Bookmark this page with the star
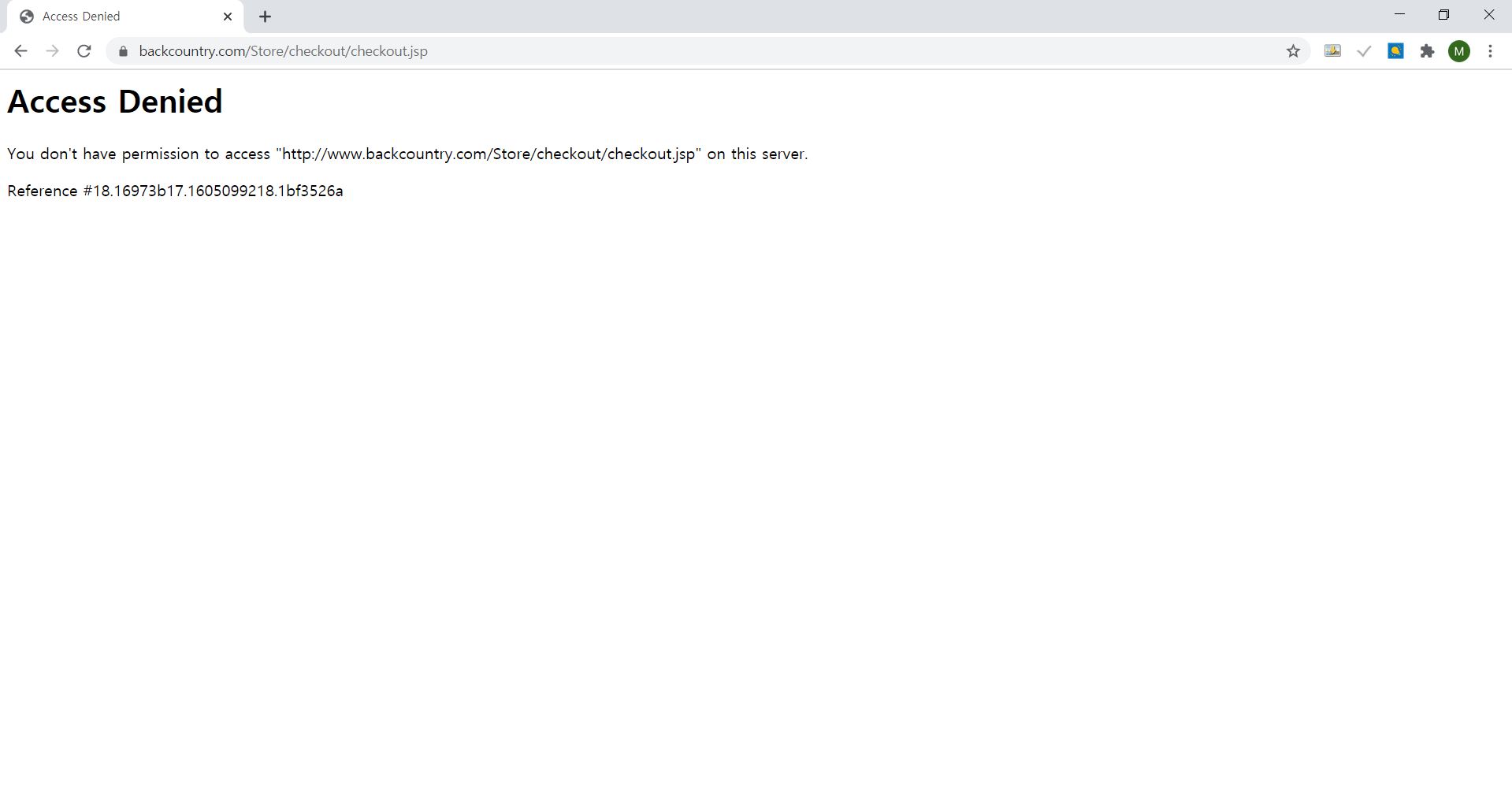 click(1293, 51)
